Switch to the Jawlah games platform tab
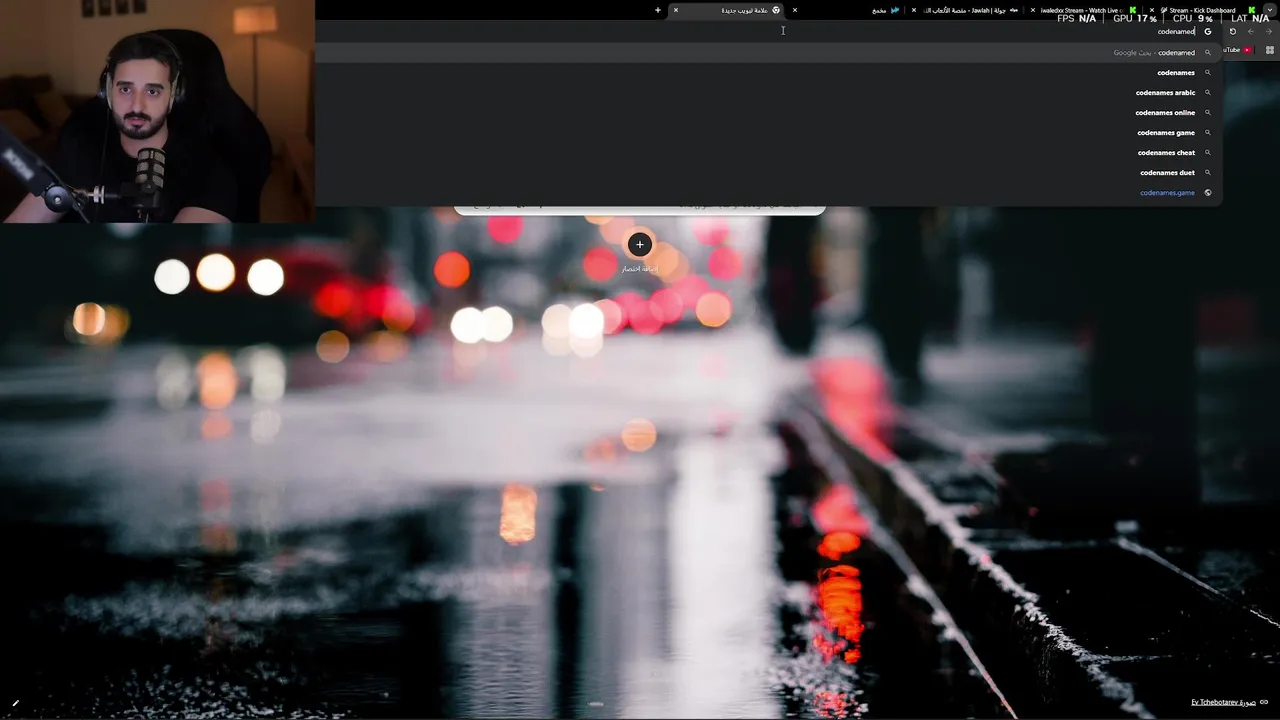The image size is (1280, 720). pyautogui.click(x=966, y=10)
